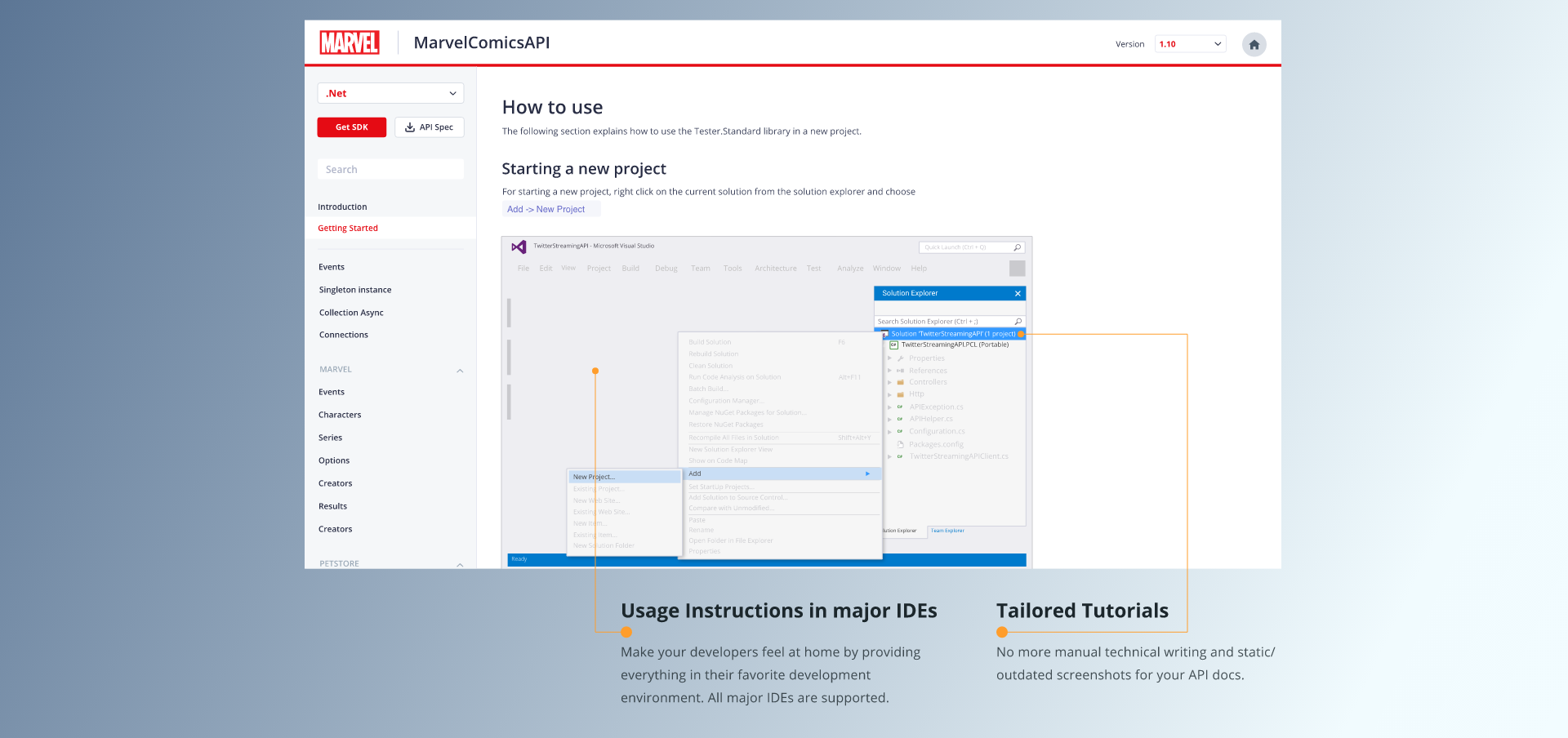The height and width of the screenshot is (738, 1568).
Task: Go to Collection Async section
Action: click(x=351, y=313)
